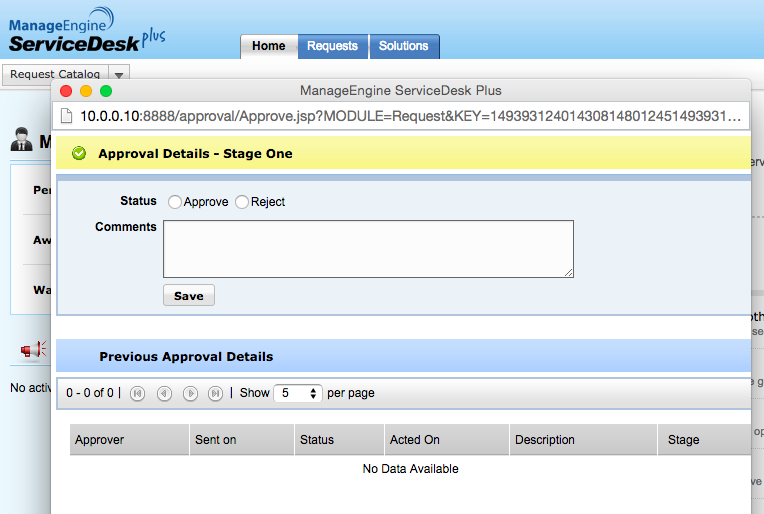Sort by the Stage column header
The height and width of the screenshot is (514, 764).
tap(704, 440)
